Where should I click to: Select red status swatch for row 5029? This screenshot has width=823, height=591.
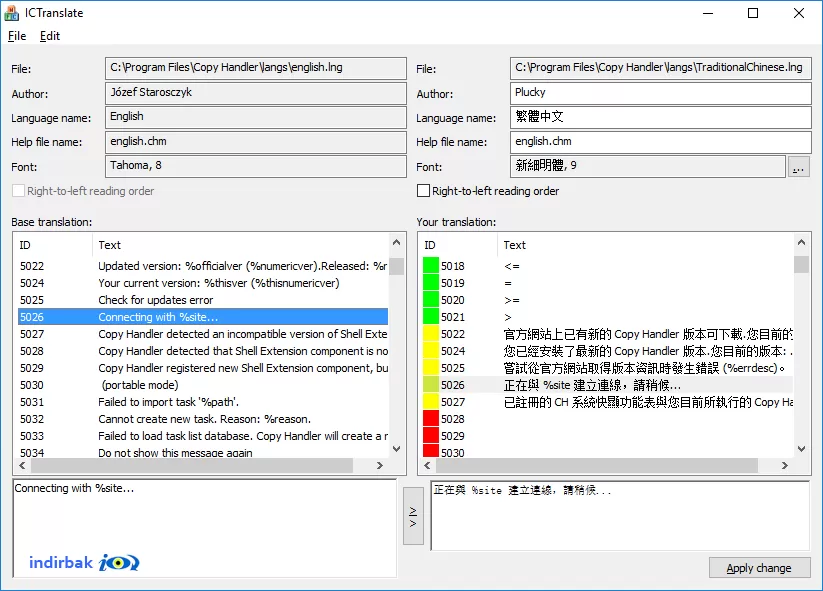[431, 436]
